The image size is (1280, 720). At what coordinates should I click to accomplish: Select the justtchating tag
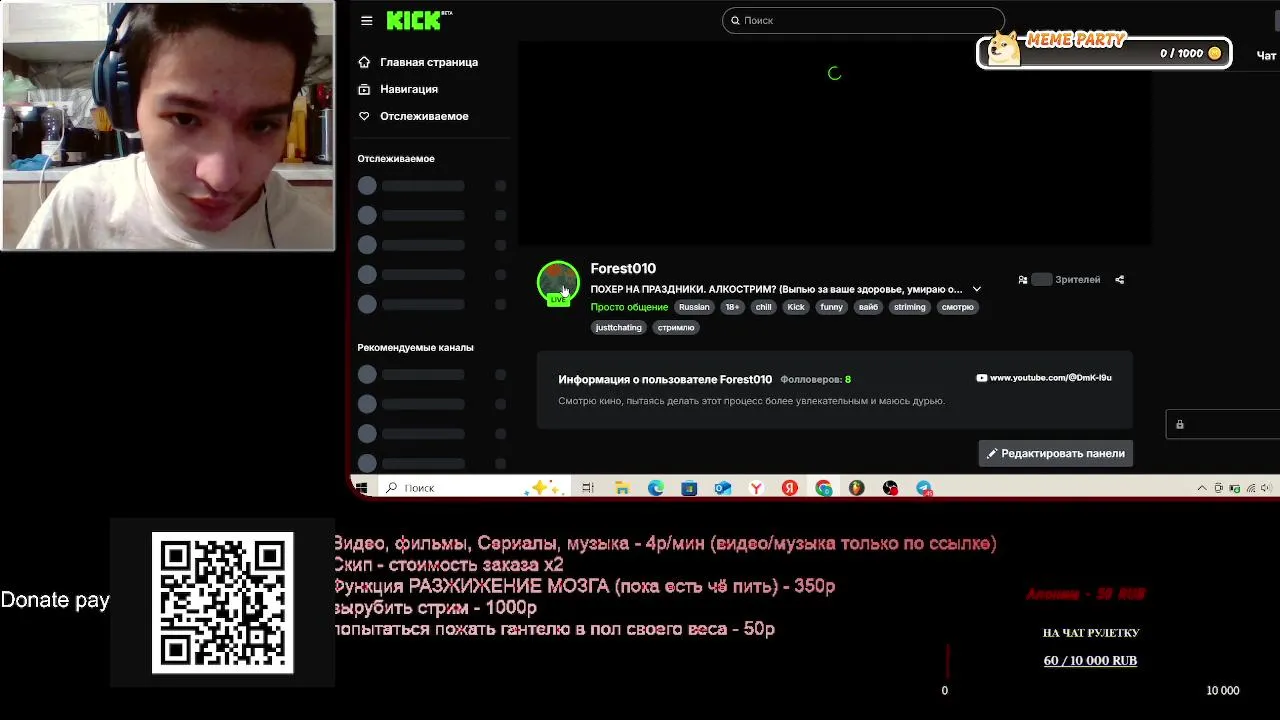click(x=618, y=327)
